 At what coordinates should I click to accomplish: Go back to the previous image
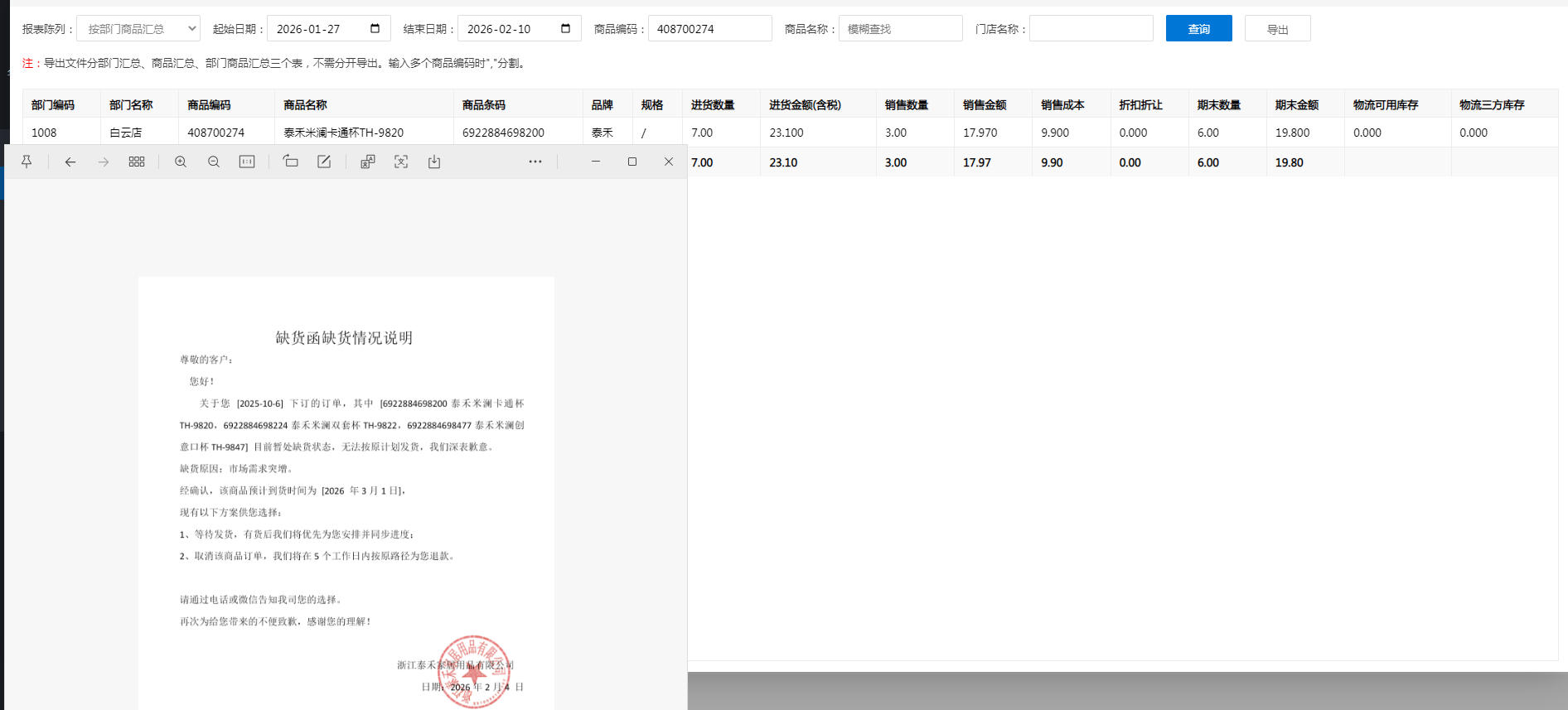coord(70,162)
